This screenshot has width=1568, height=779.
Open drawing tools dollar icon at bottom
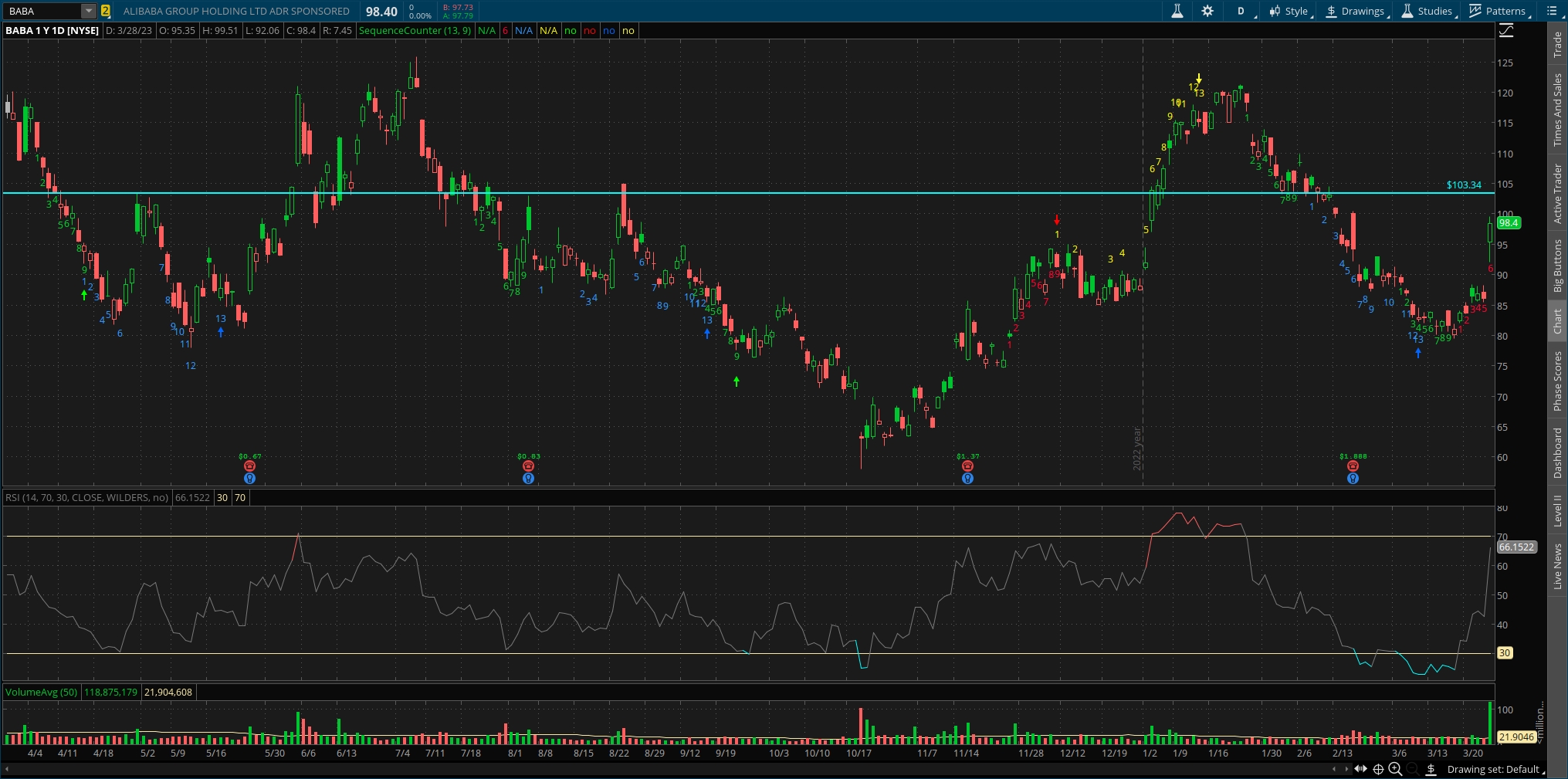(1431, 769)
